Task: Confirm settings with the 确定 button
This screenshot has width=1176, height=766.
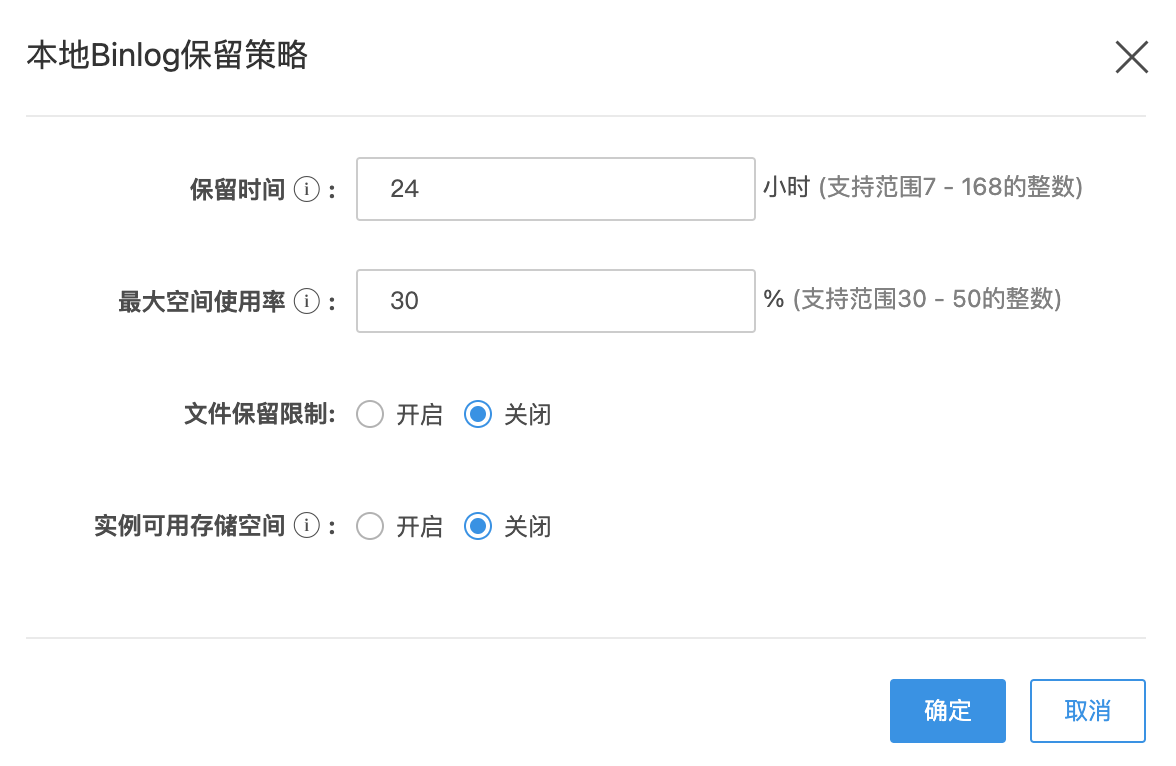Action: tap(947, 711)
